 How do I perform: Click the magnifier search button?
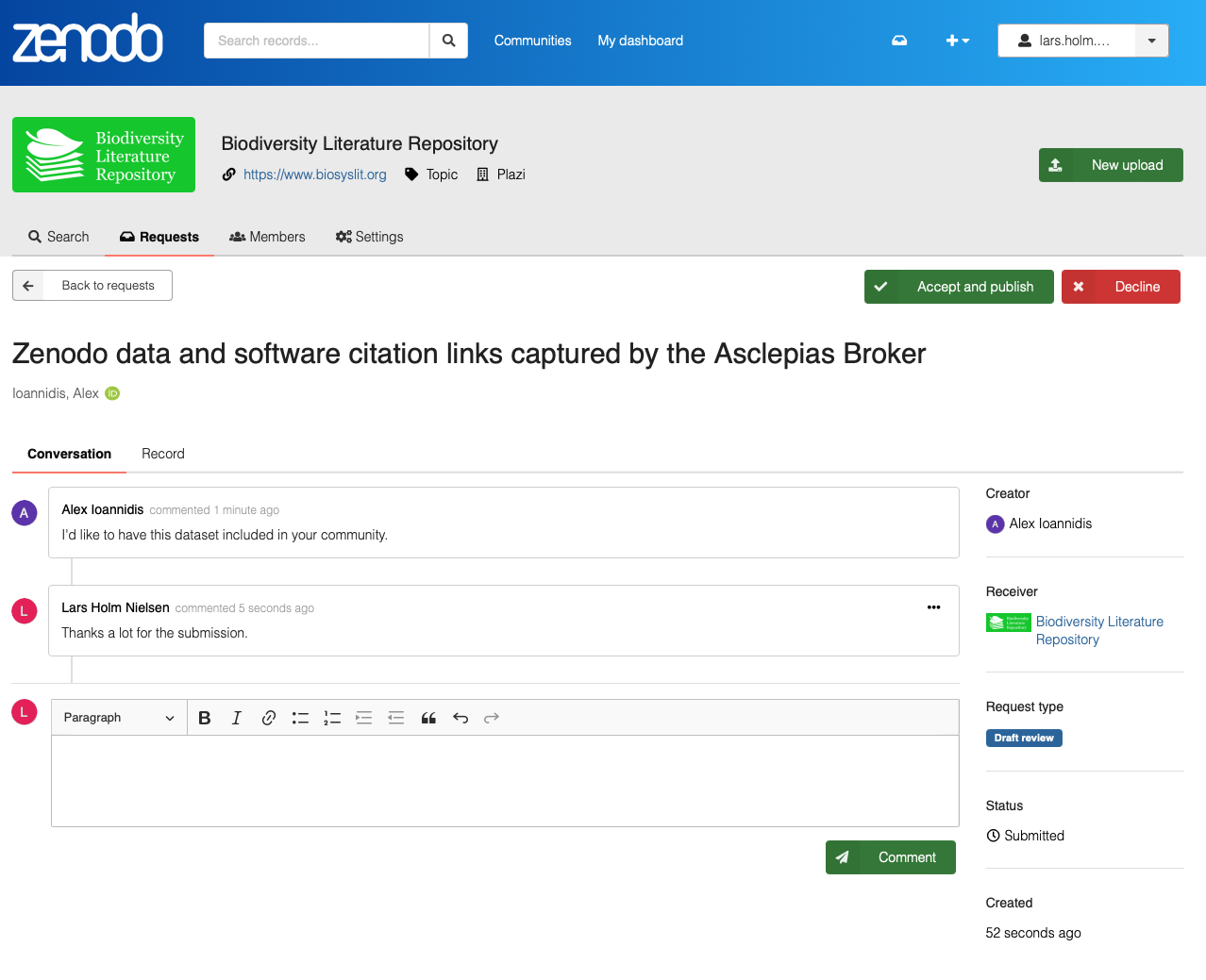(448, 41)
